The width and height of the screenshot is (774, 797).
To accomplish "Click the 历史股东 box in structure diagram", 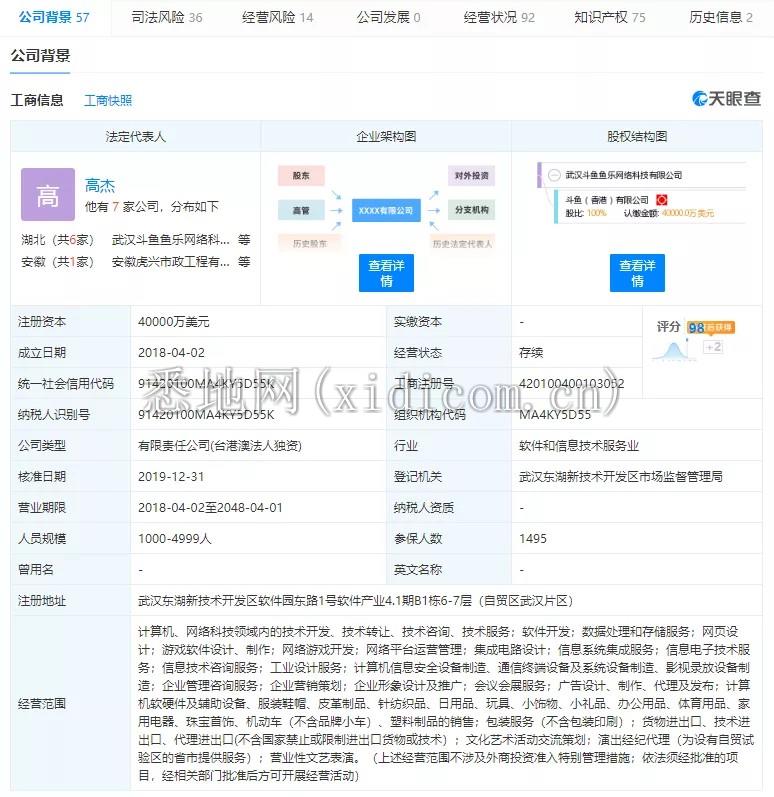I will tap(310, 243).
